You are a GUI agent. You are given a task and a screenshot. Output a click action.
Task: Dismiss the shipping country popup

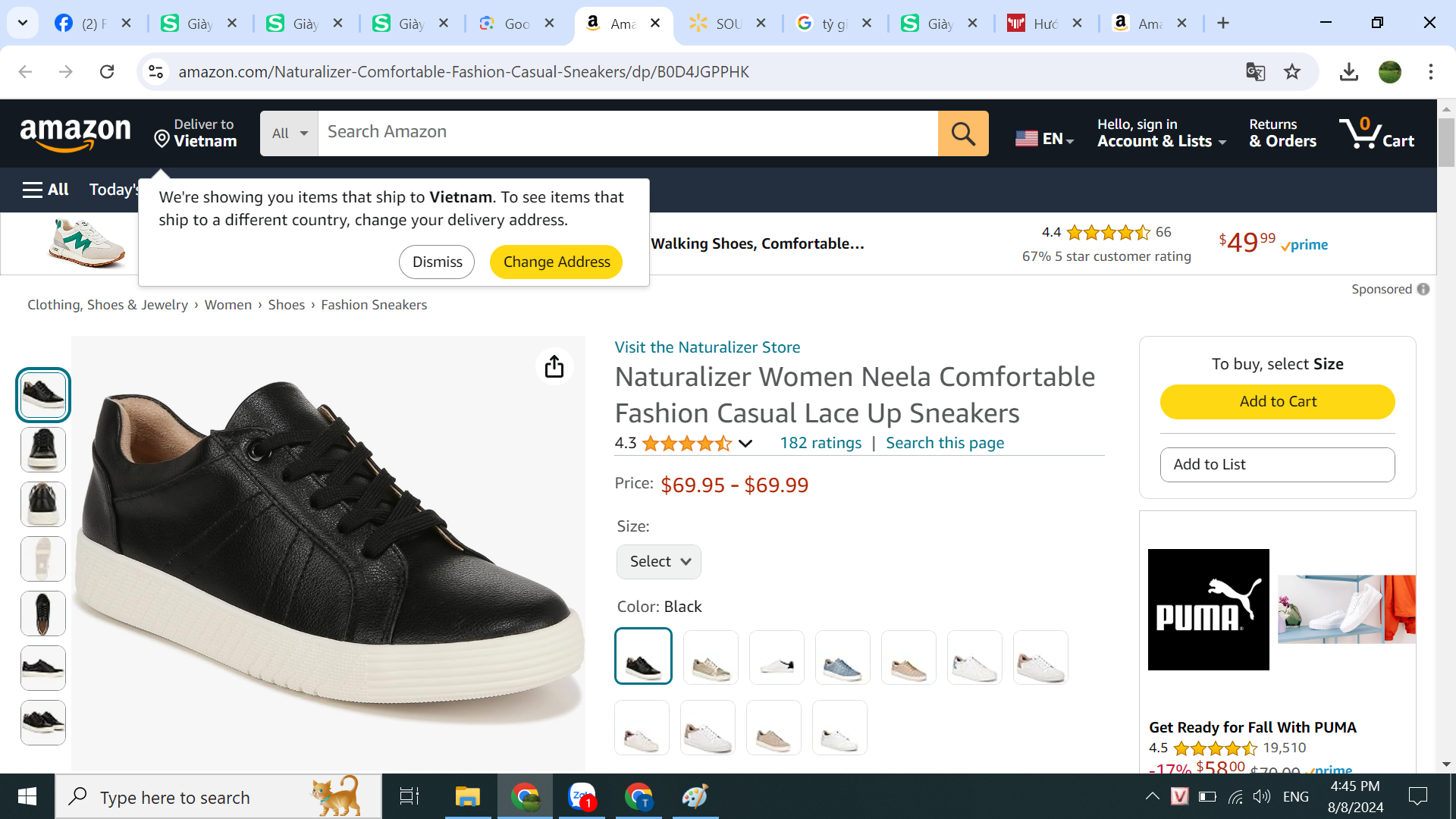point(437,262)
